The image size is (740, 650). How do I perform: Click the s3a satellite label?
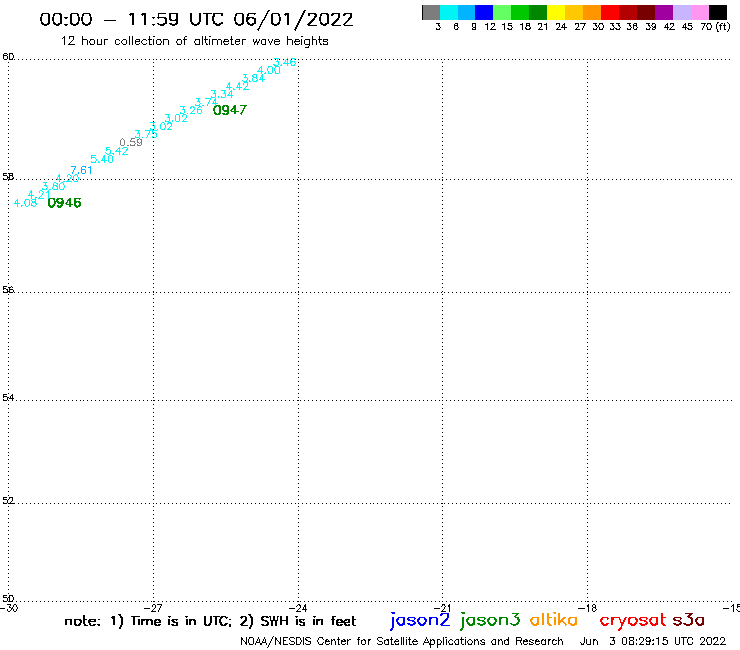point(689,620)
